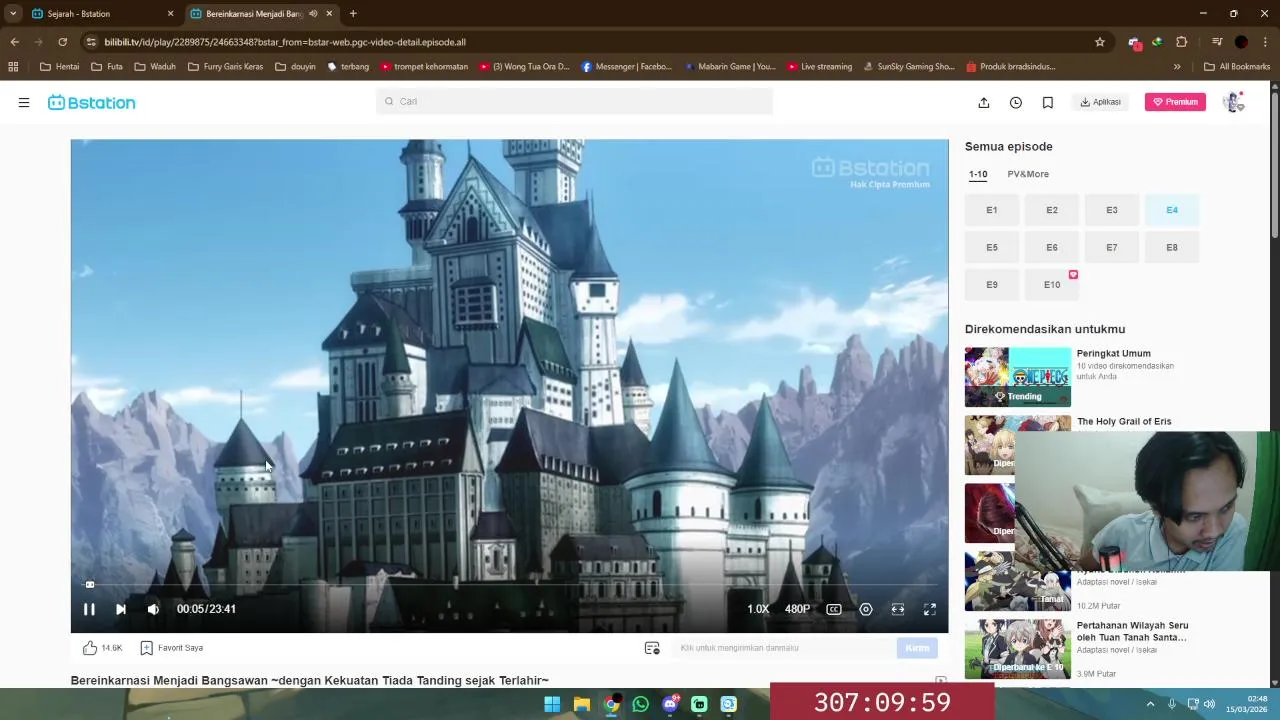Show hidden system tray icons

click(1150, 704)
